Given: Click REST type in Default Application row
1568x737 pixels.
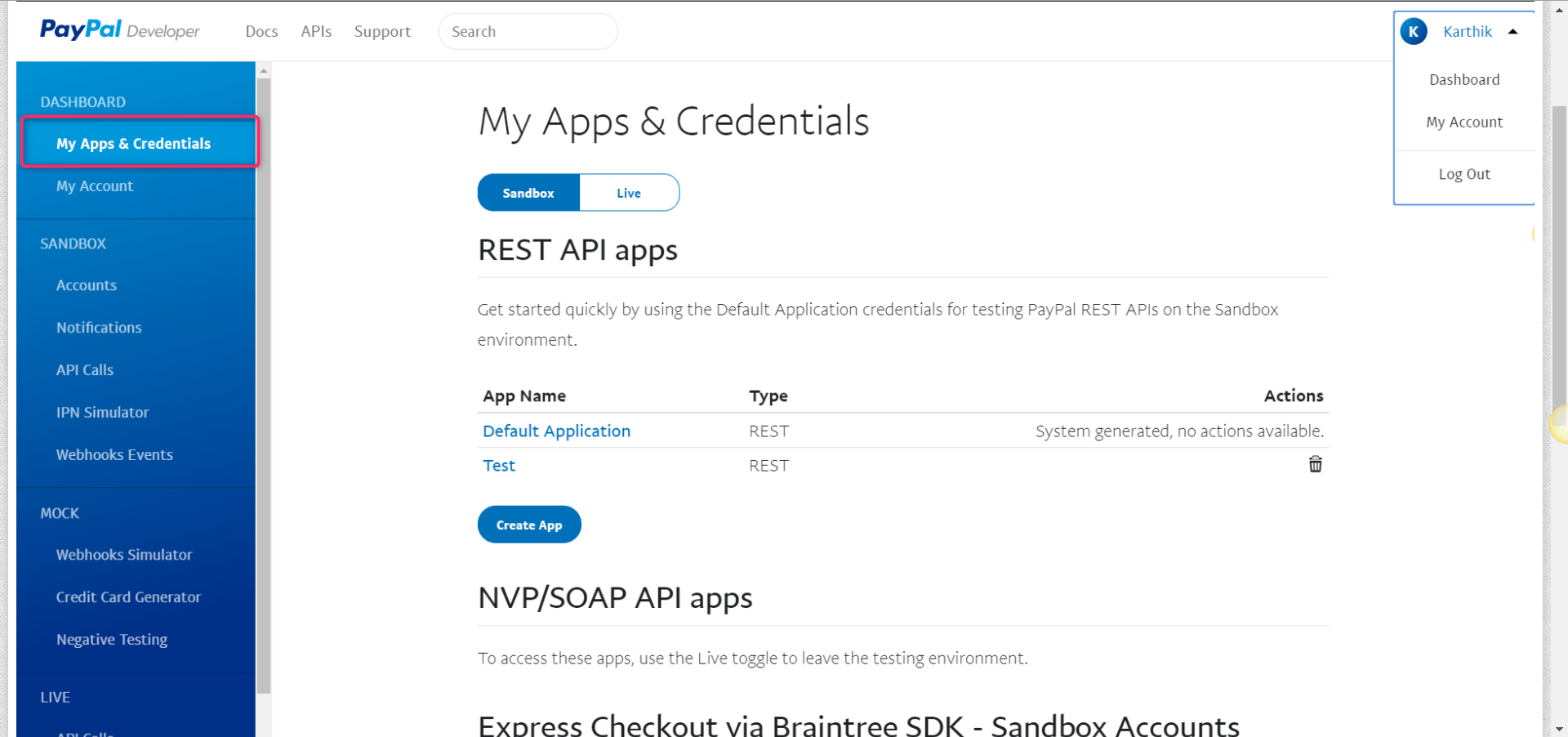Looking at the screenshot, I should [x=769, y=431].
